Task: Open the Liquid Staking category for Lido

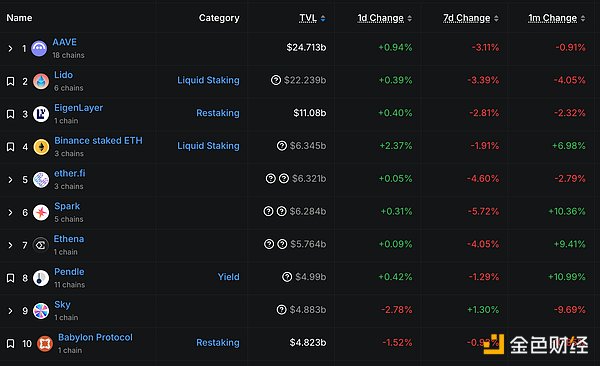Action: [x=208, y=80]
